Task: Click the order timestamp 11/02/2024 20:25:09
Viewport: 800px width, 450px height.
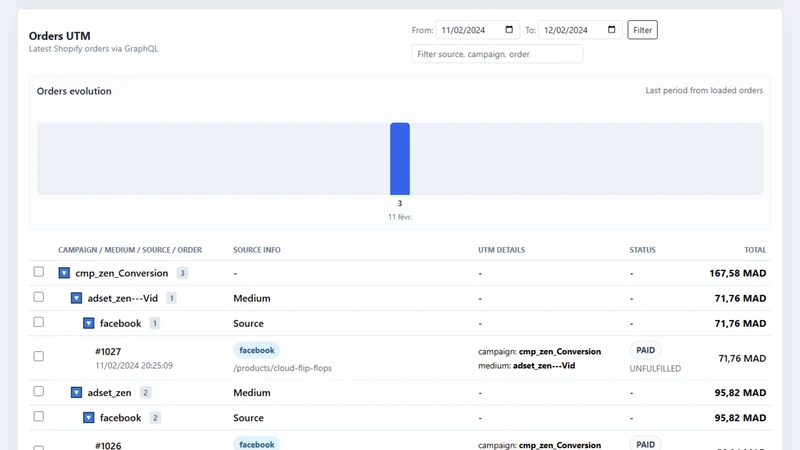Action: click(134, 365)
